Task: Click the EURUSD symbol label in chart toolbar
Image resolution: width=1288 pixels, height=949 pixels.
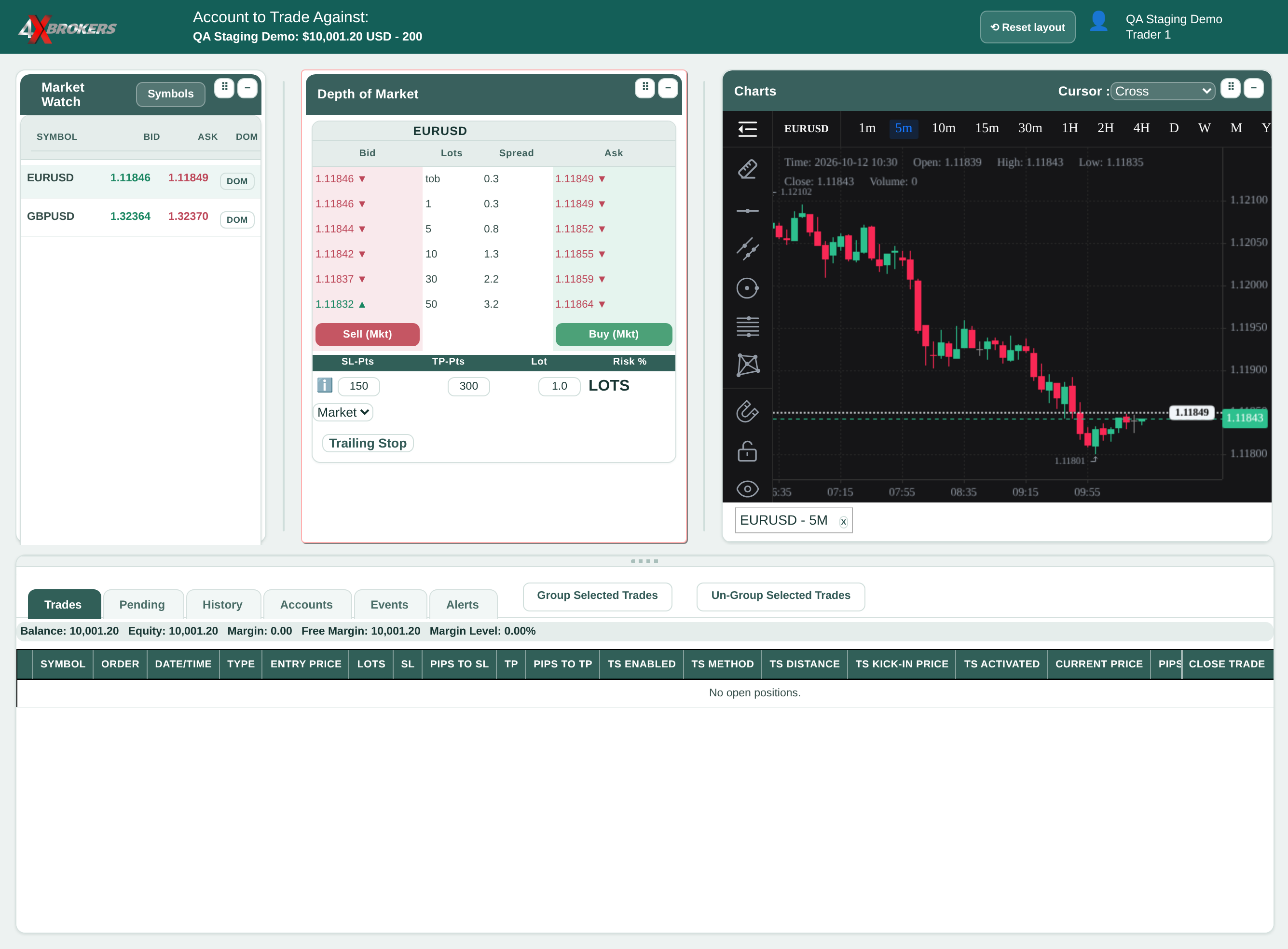Action: [807, 128]
